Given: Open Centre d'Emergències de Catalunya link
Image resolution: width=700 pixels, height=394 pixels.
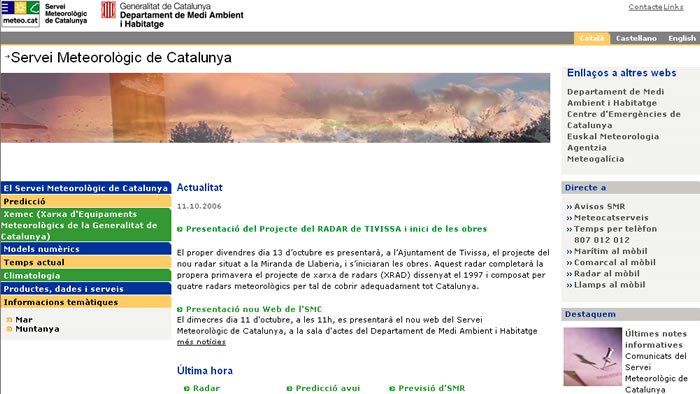Looking at the screenshot, I should pos(624,120).
